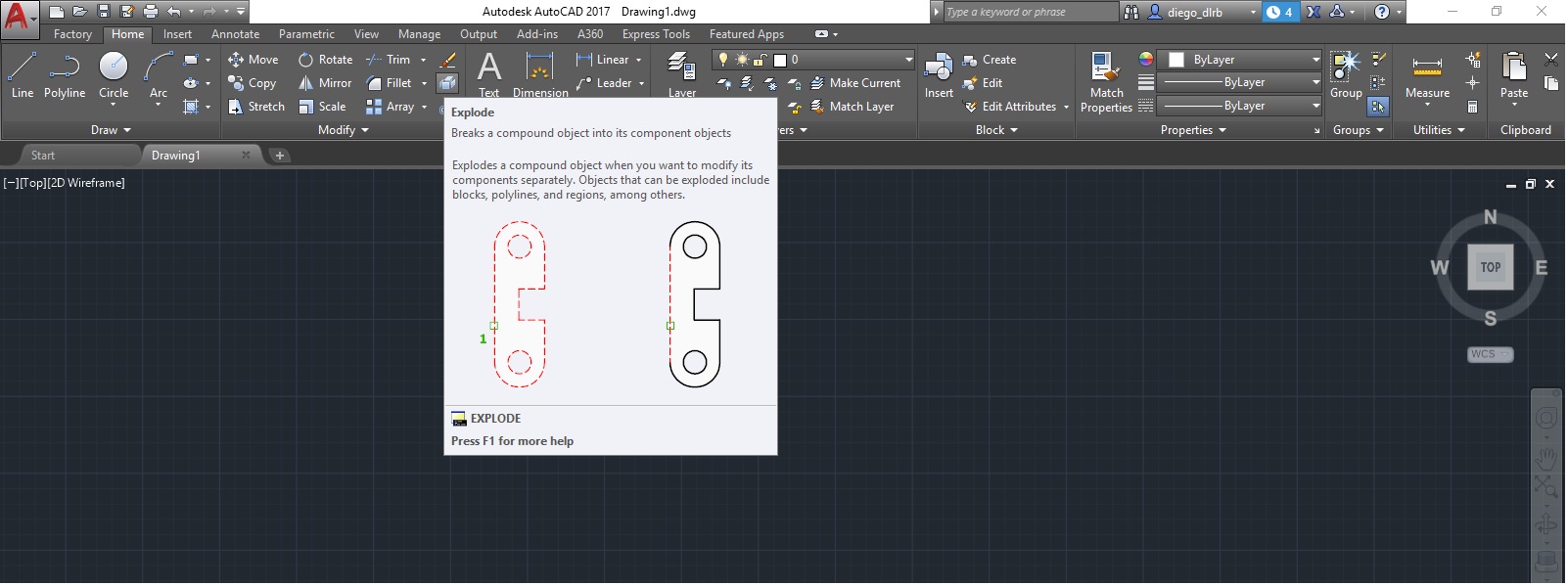Expand the Draw panel

111,130
